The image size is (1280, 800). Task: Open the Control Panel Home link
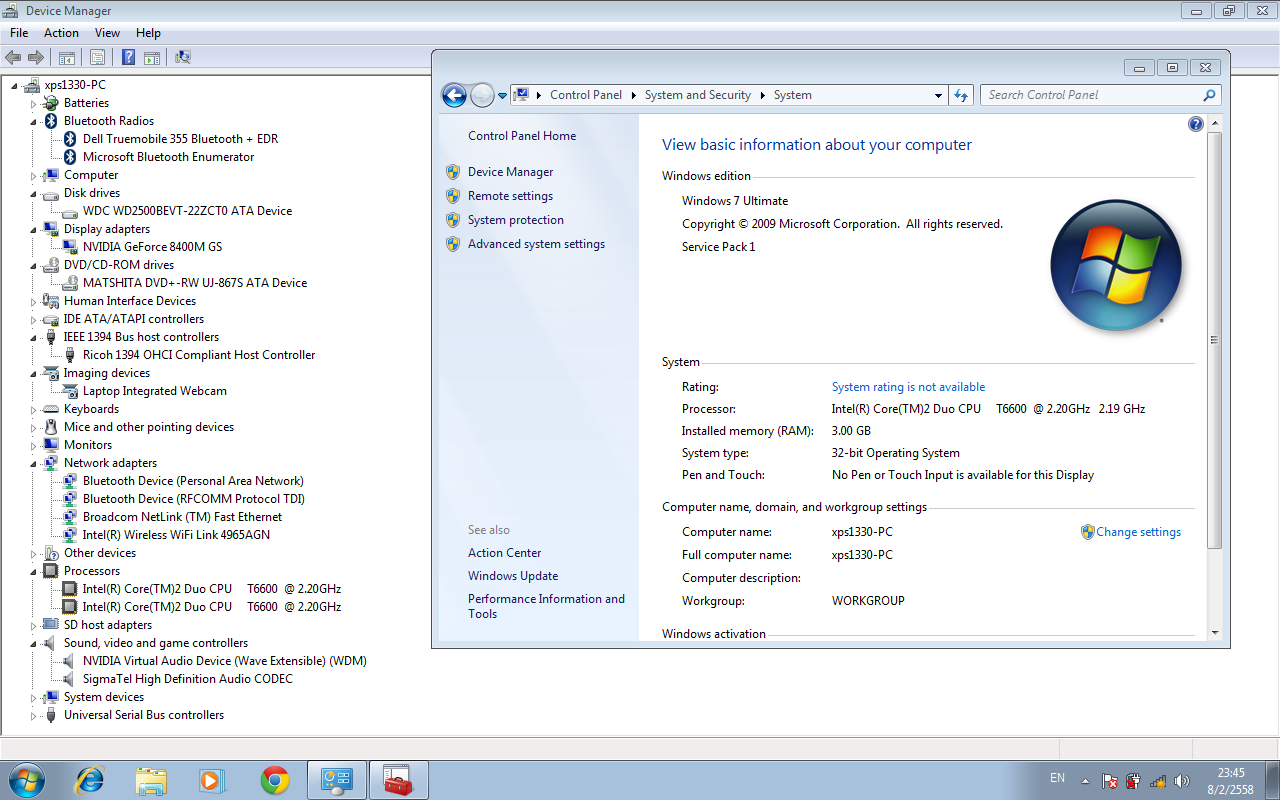[x=522, y=136]
